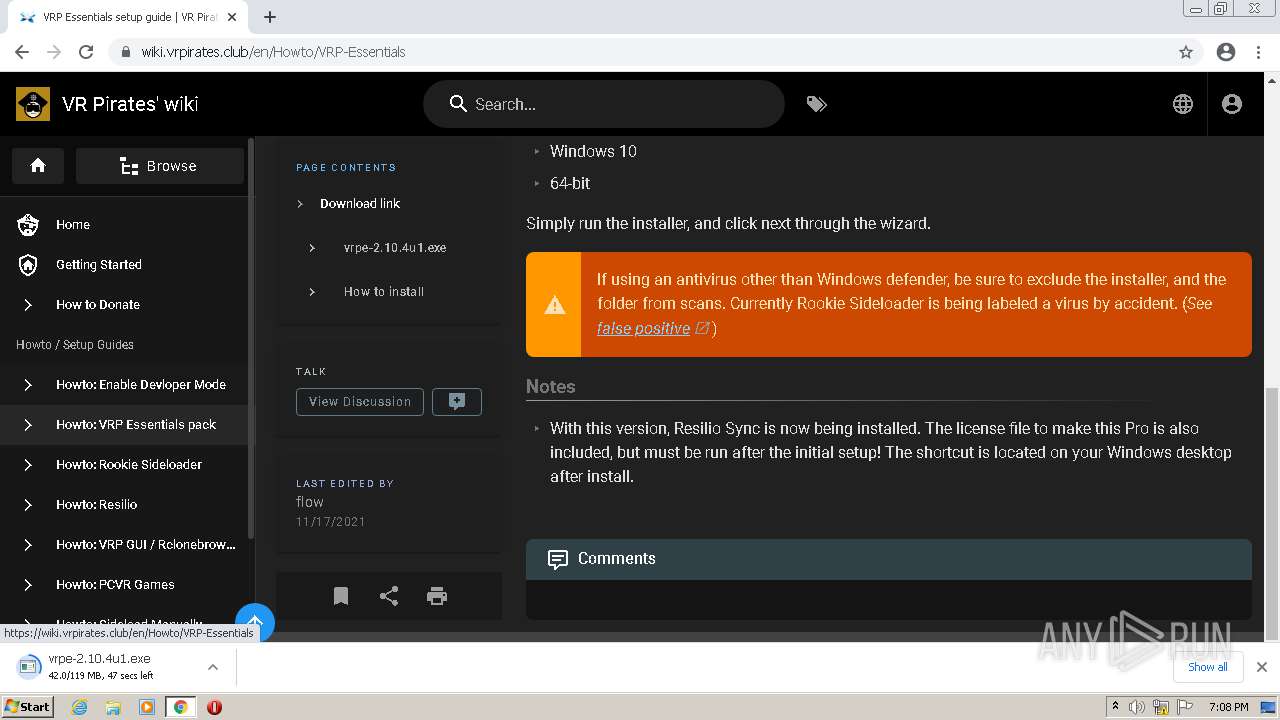Click the print page icon
The image size is (1280, 720).
(437, 596)
